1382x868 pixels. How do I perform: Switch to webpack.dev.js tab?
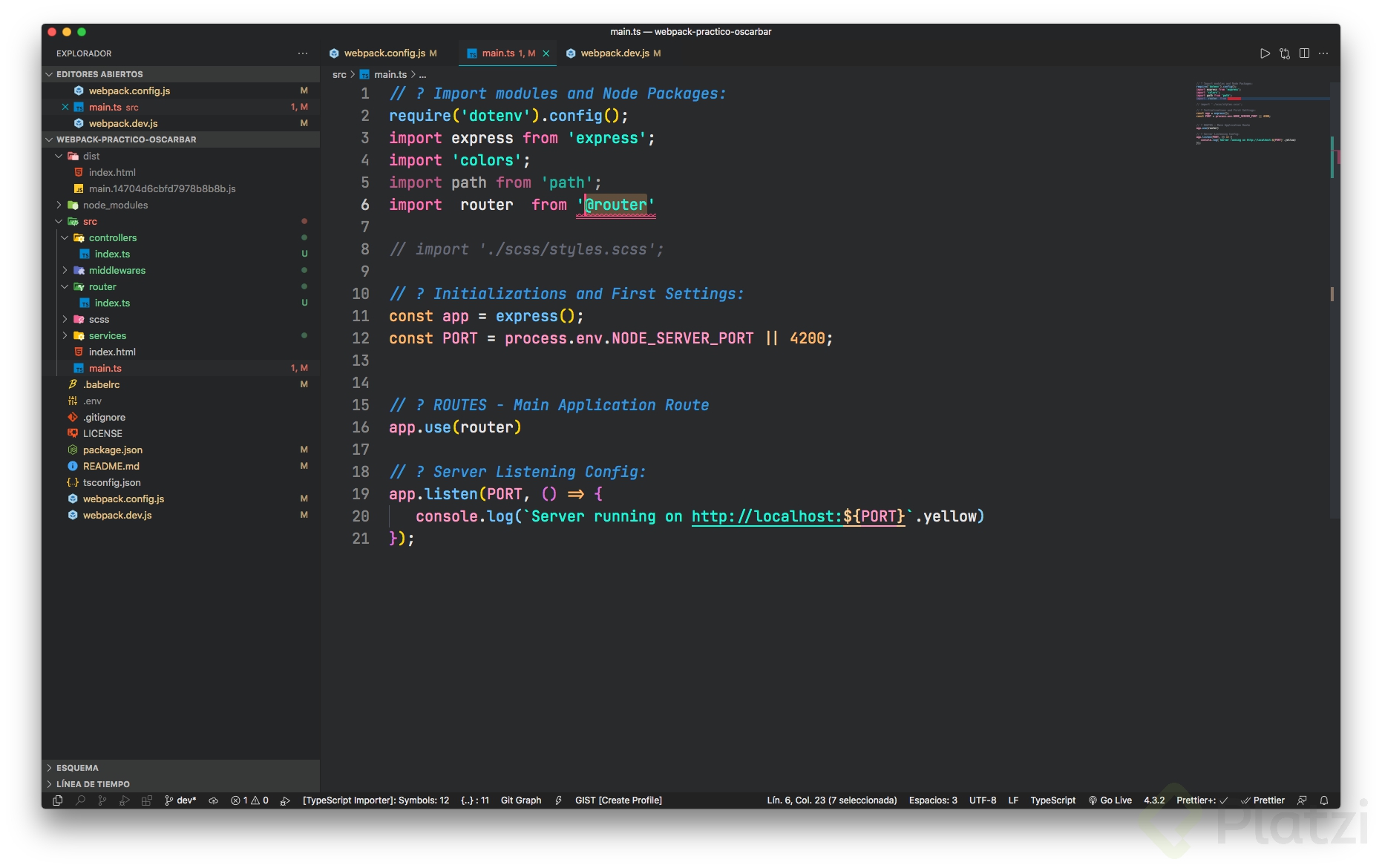pyautogui.click(x=615, y=53)
